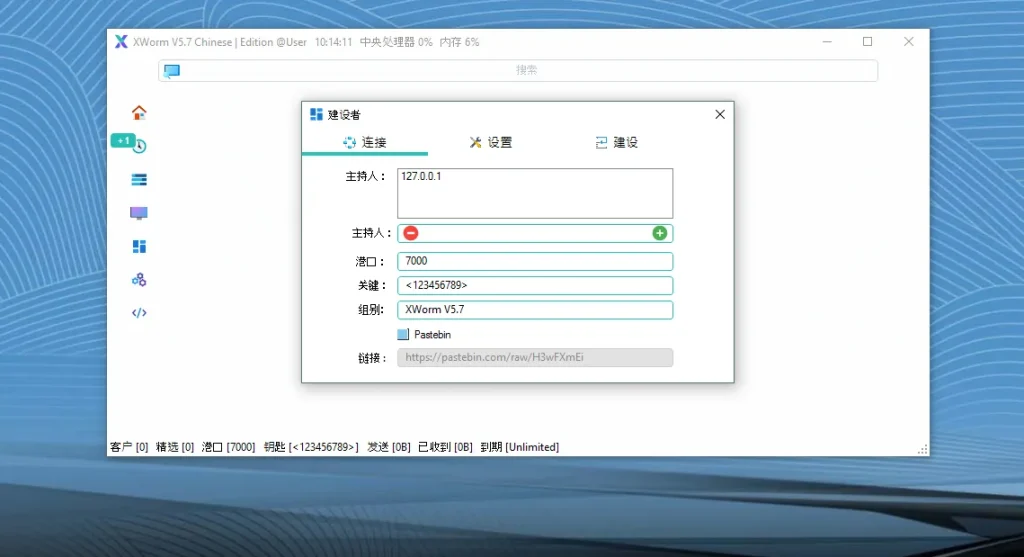Go to the 建设 tab
The image size is (1024, 557).
pos(616,143)
